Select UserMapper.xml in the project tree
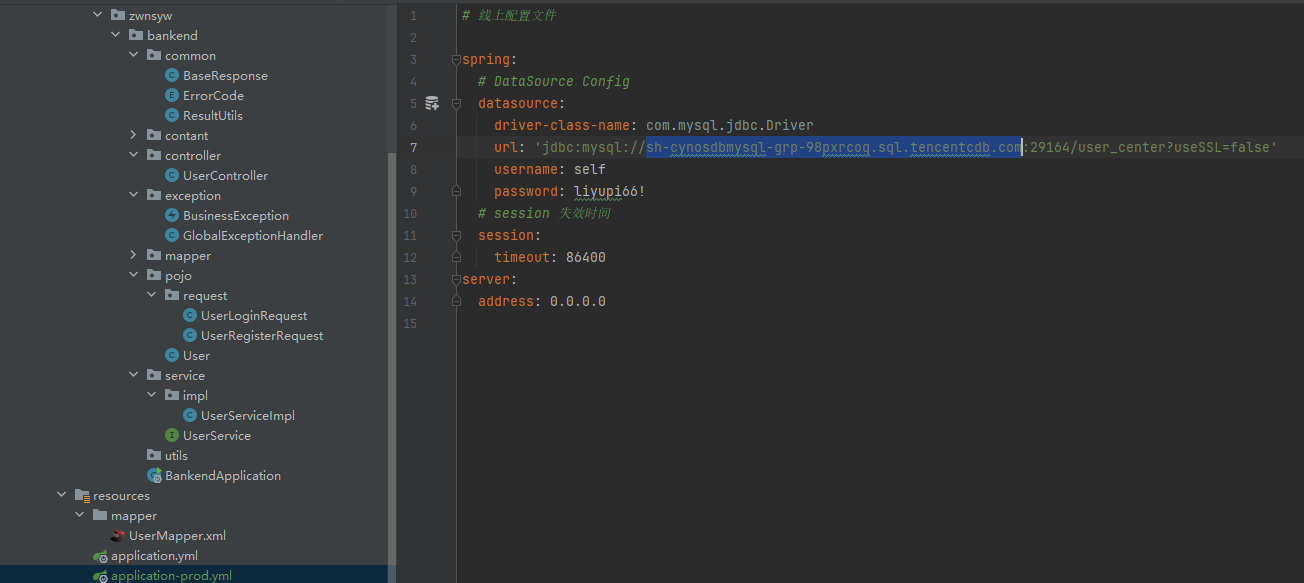The image size is (1304, 583). pyautogui.click(x=177, y=535)
